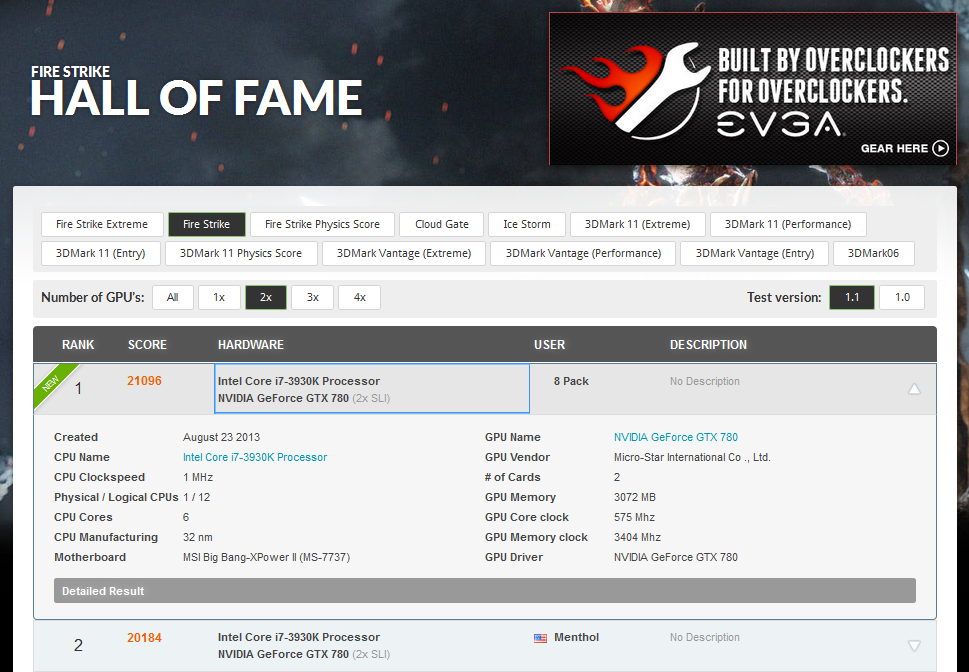The image size is (969, 672).
Task: Switch to Cloud Gate benchmark
Action: (x=442, y=224)
